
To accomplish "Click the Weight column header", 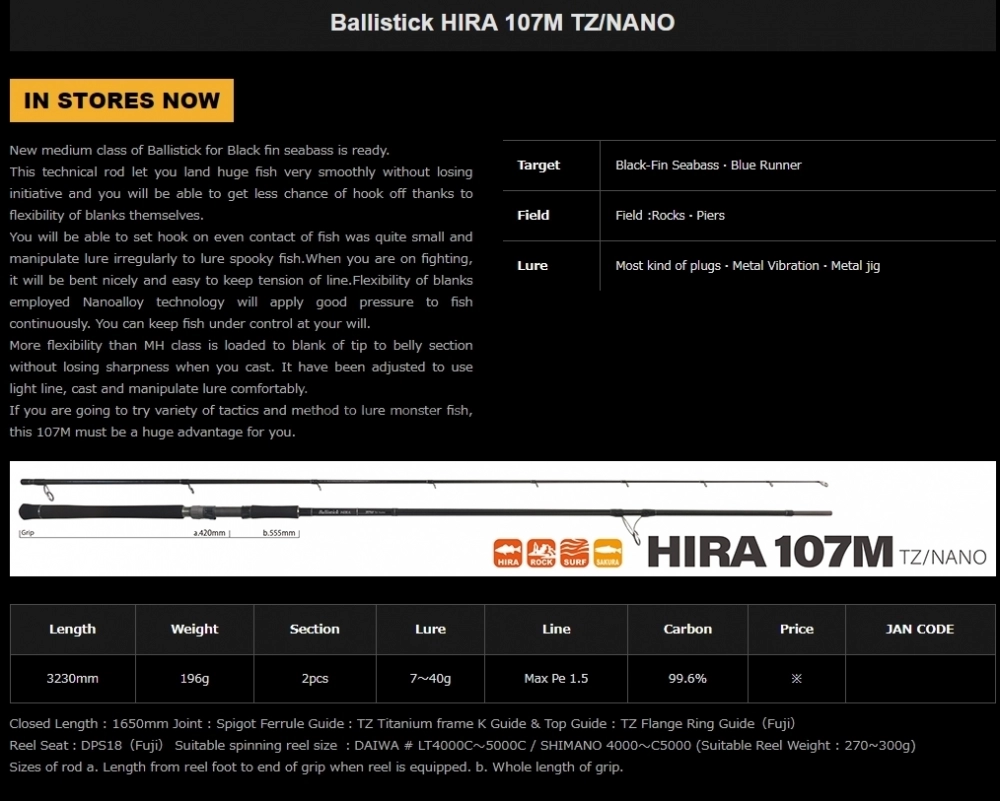I will [195, 629].
